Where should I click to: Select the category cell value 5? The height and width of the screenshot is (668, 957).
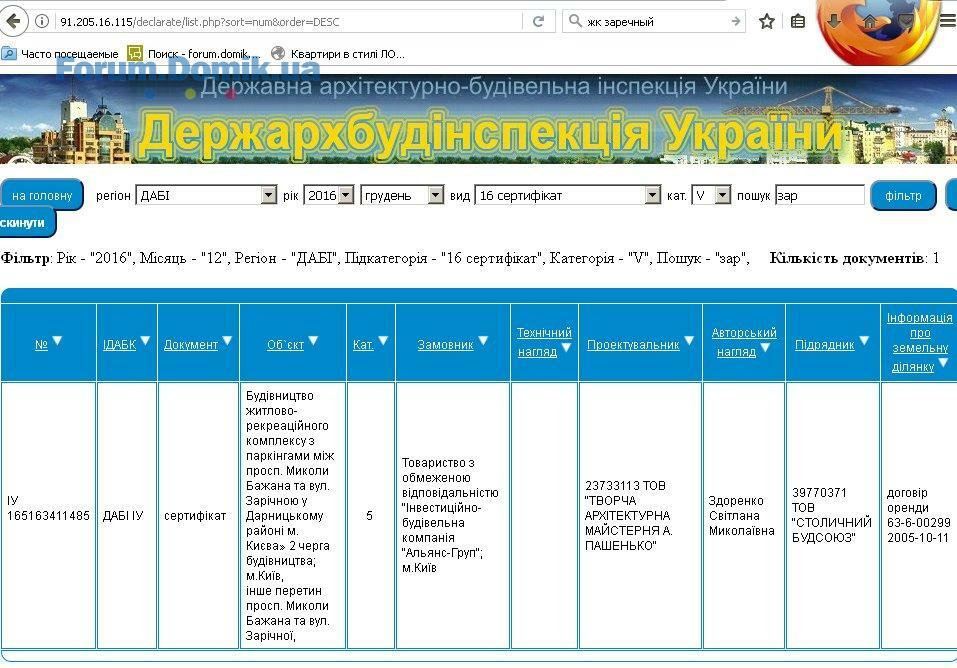pyautogui.click(x=369, y=516)
